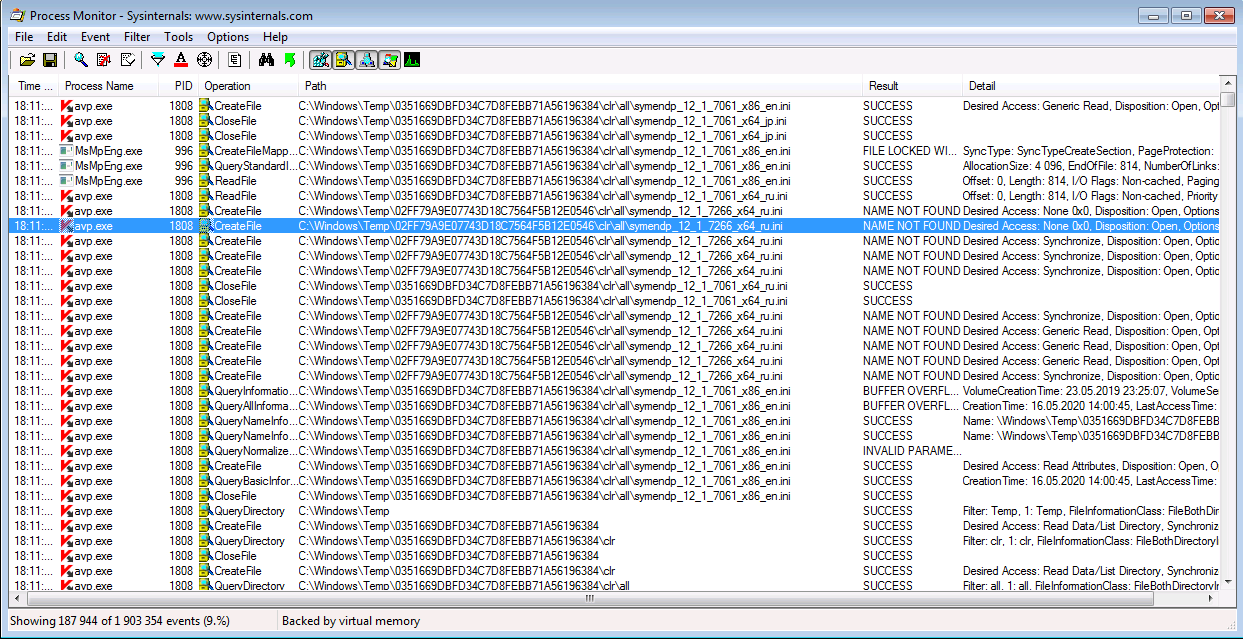Click the green Jump To Object arrow icon
Viewport: 1243px width, 641px height.
tap(289, 60)
